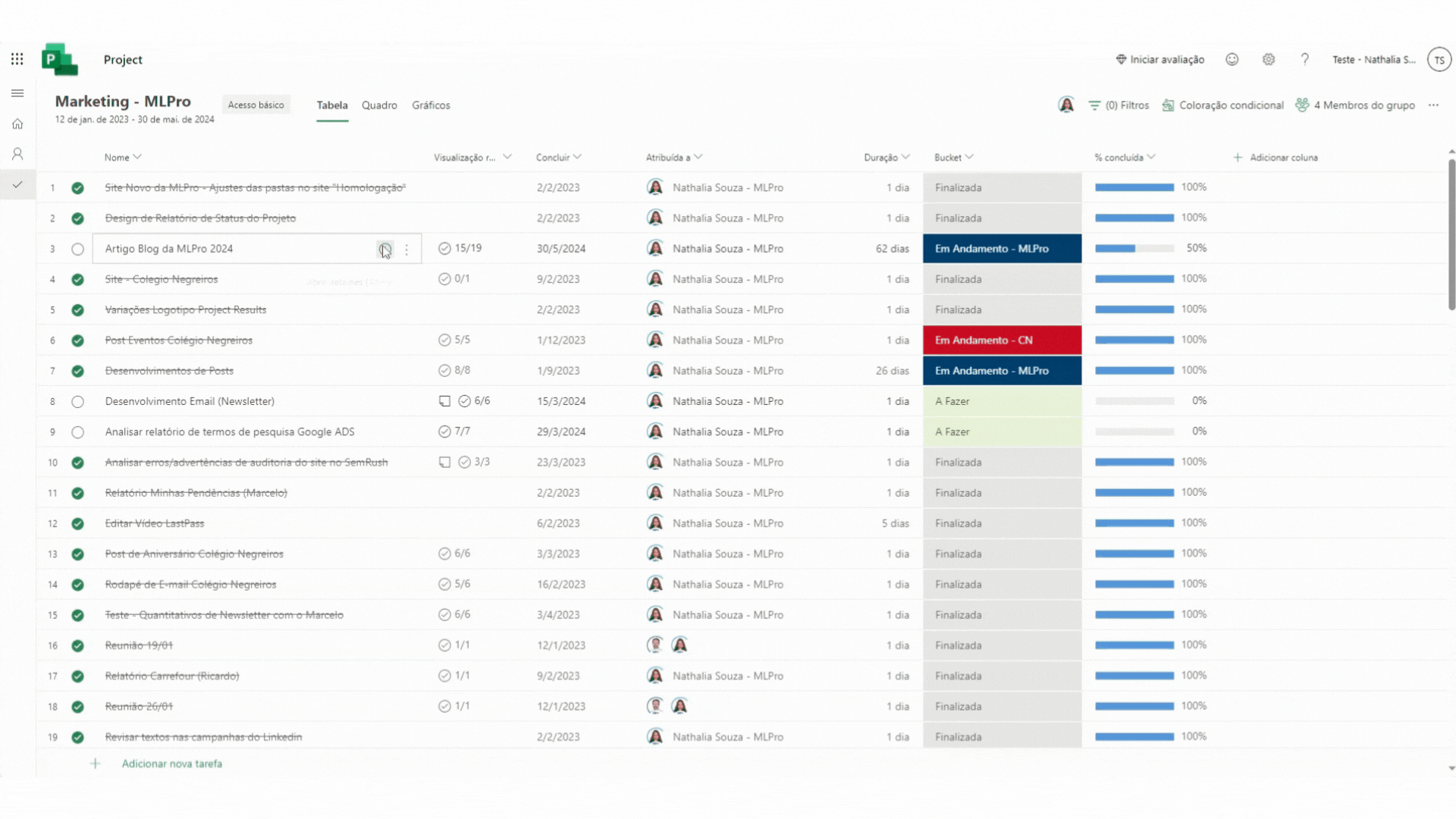This screenshot has height=819, width=1456.
Task: Click Acesso básico badge
Action: tap(256, 105)
